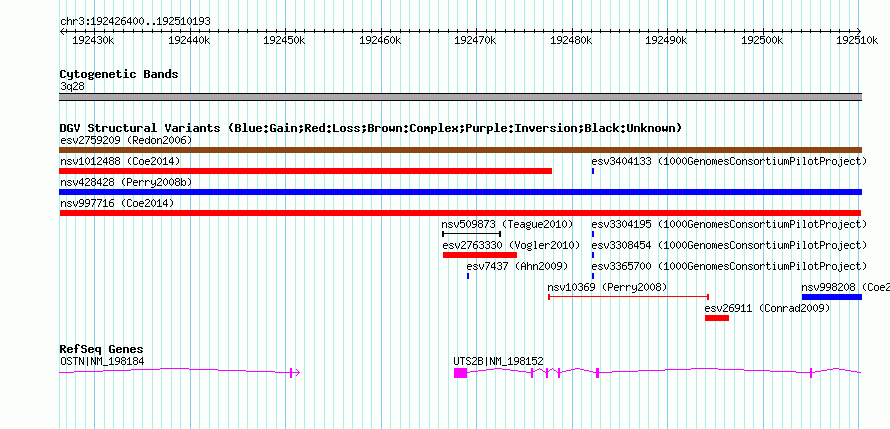Click the blue nsv428428 gain bar
The width and height of the screenshot is (890, 429).
click(x=460, y=192)
